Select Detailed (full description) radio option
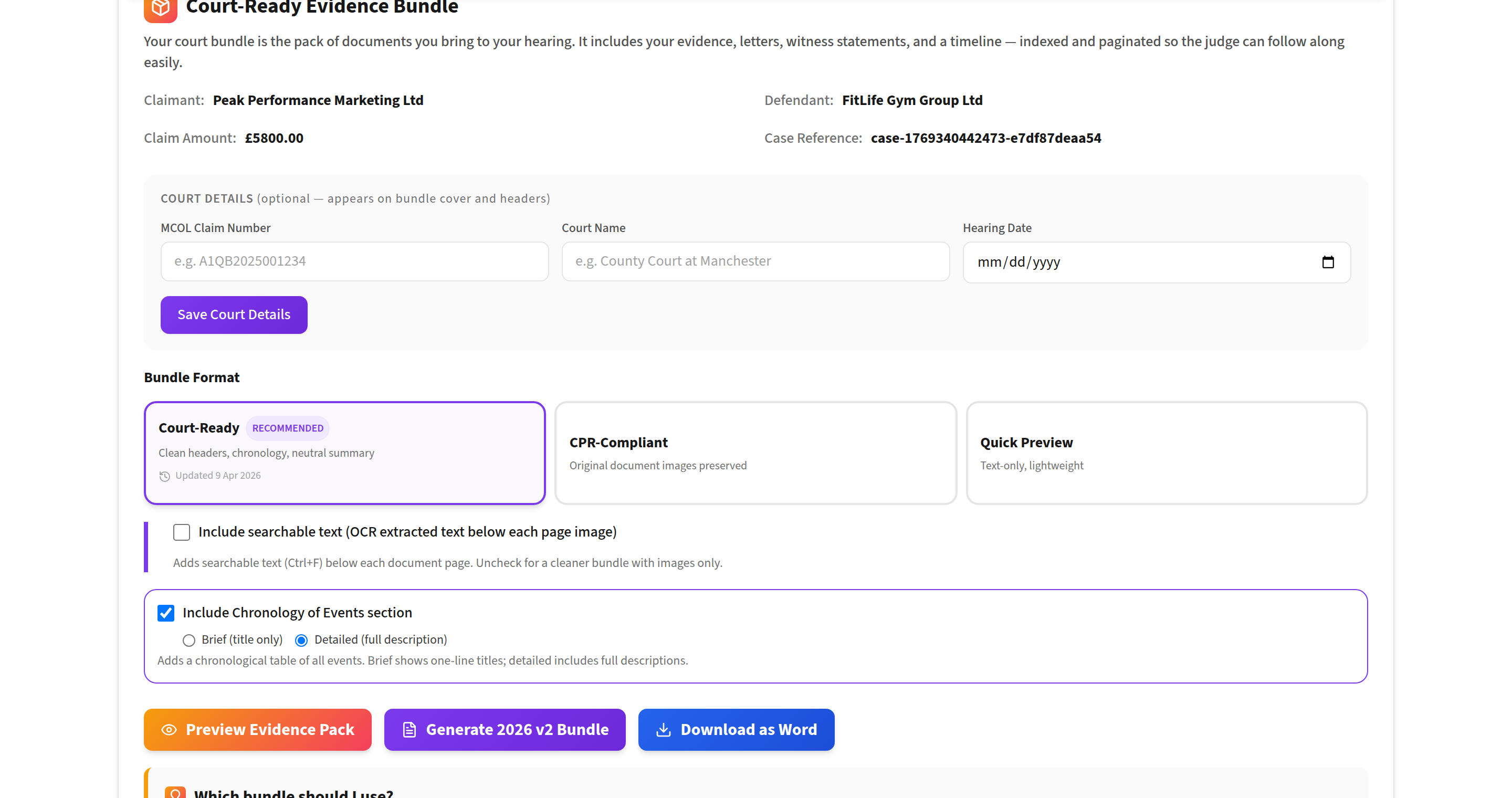 (x=301, y=640)
